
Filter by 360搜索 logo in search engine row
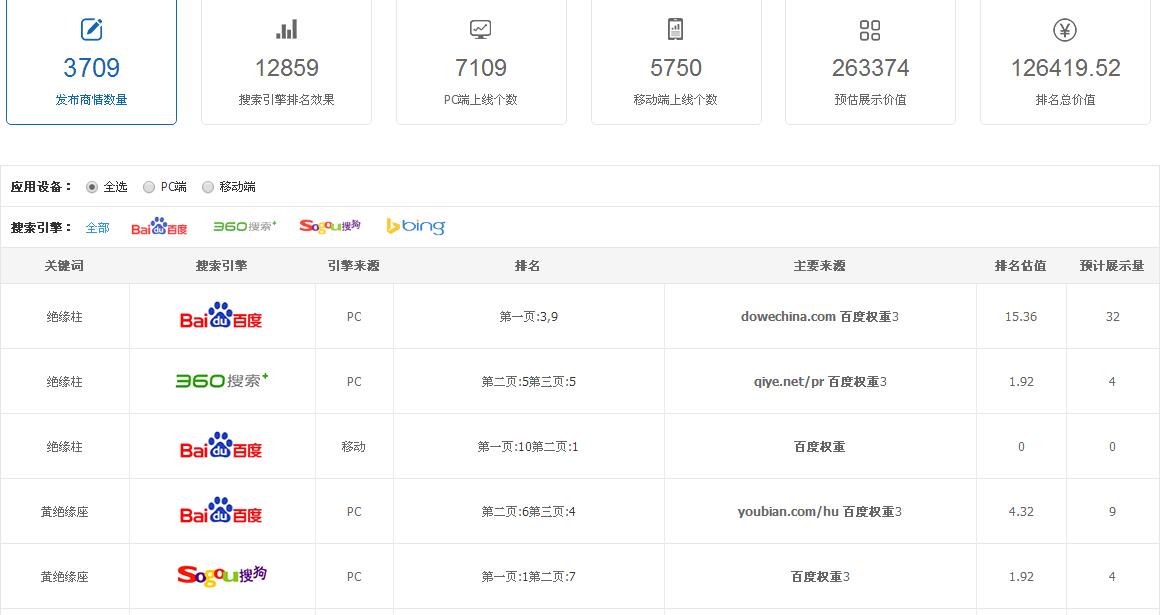click(245, 227)
